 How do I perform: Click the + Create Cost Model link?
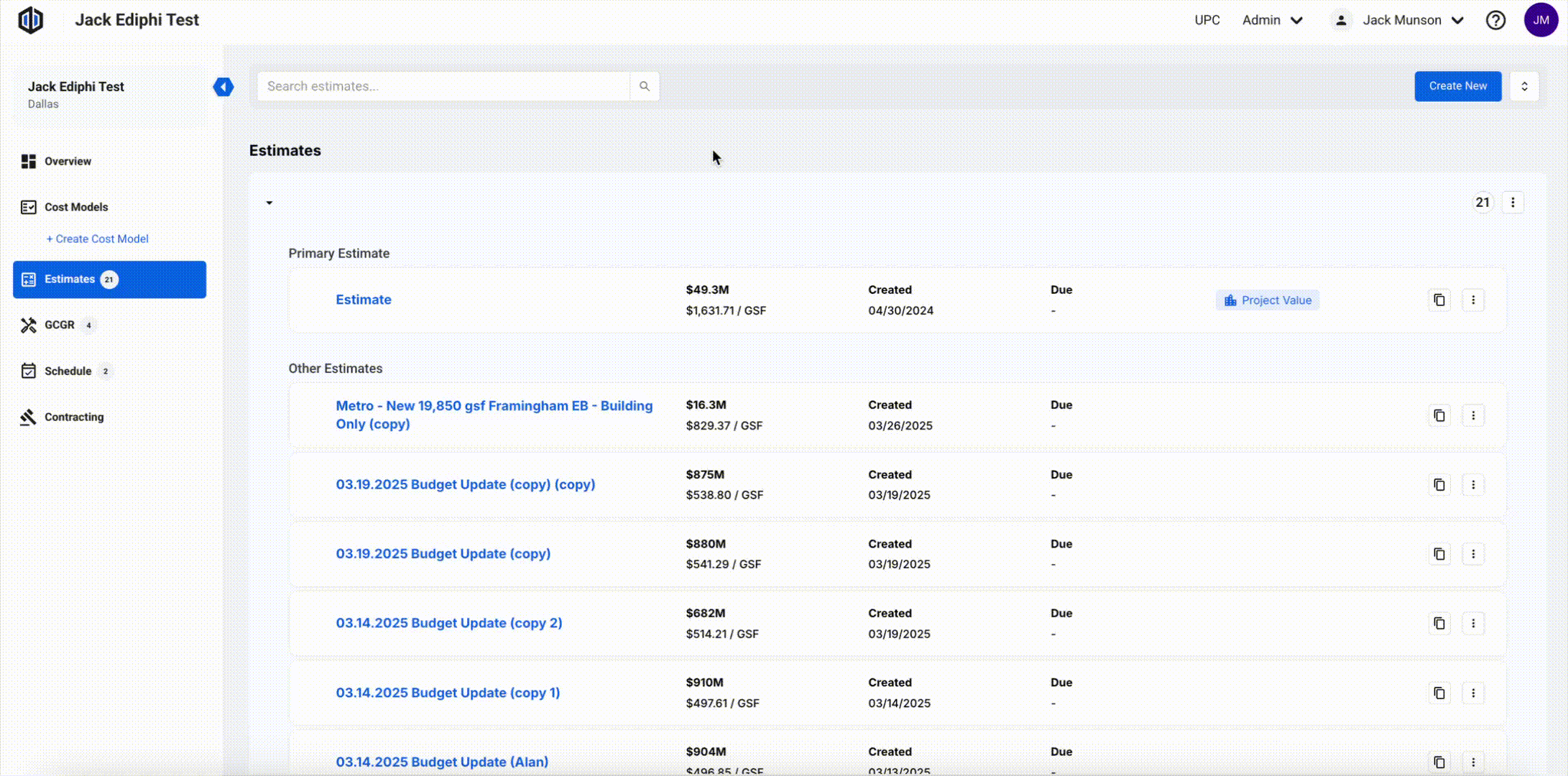pos(97,239)
